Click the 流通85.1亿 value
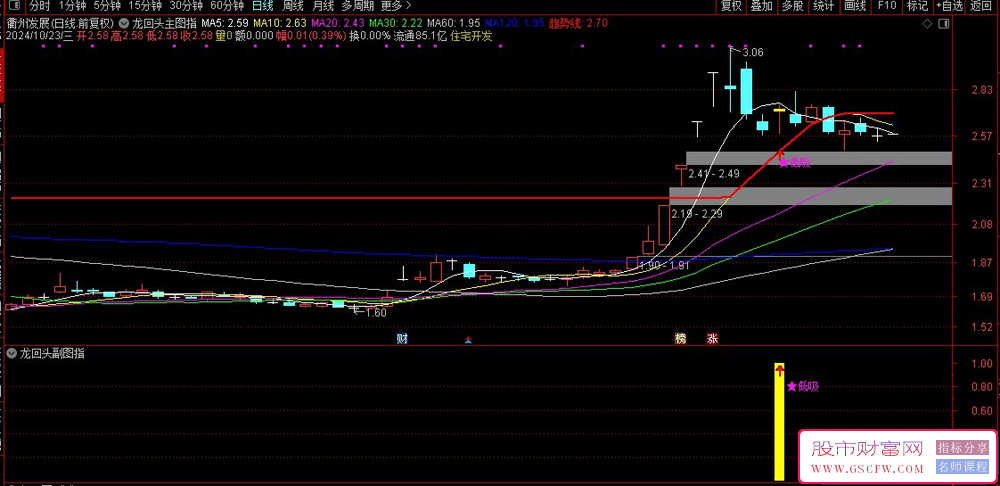Viewport: 1000px width, 486px height. 420,36
